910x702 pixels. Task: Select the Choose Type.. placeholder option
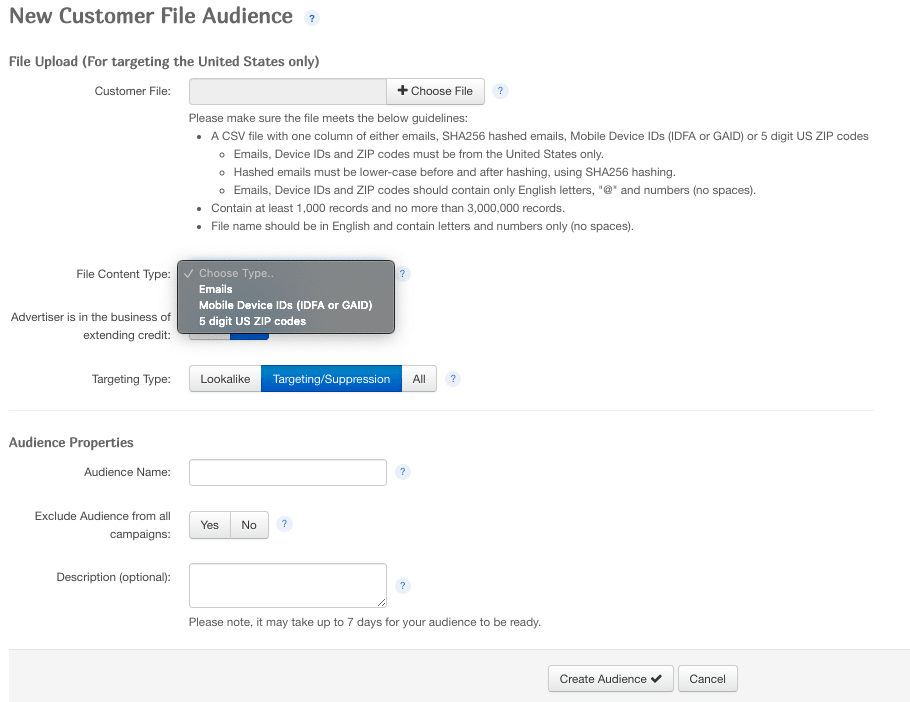[286, 273]
